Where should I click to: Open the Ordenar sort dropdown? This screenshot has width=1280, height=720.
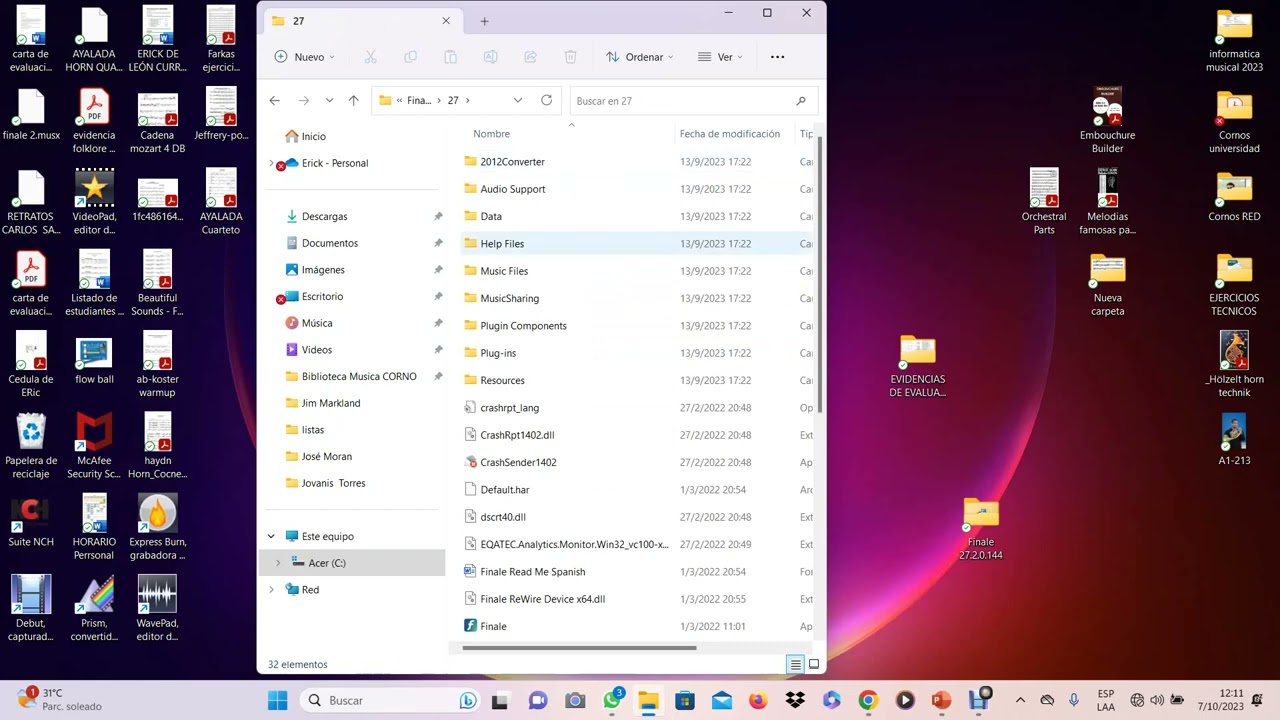pos(640,57)
